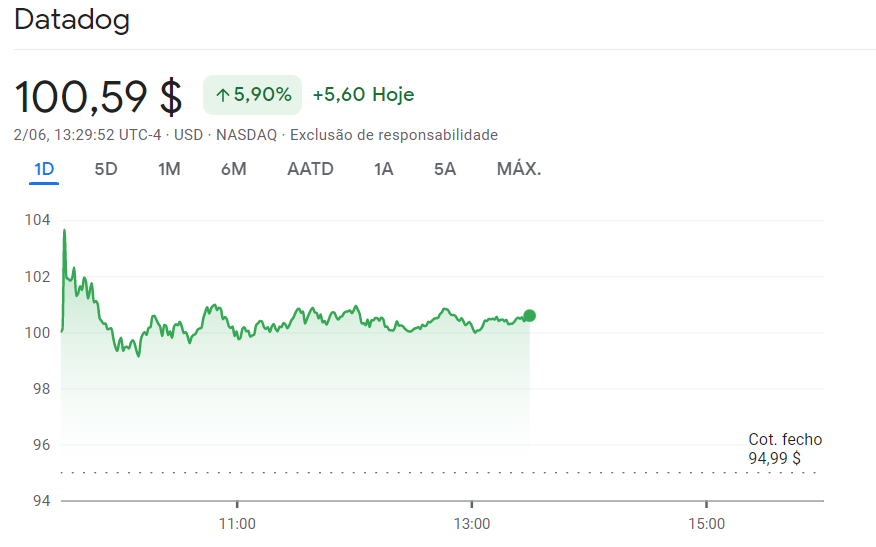Click the green current price dot on chart
This screenshot has width=876, height=547.
click(530, 316)
